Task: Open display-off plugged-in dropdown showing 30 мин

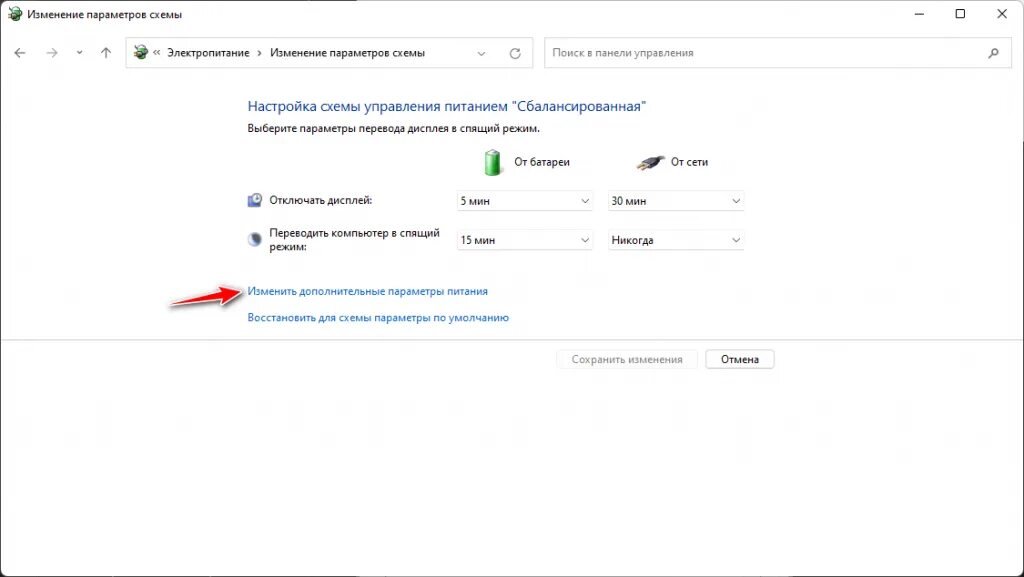Action: 676,201
